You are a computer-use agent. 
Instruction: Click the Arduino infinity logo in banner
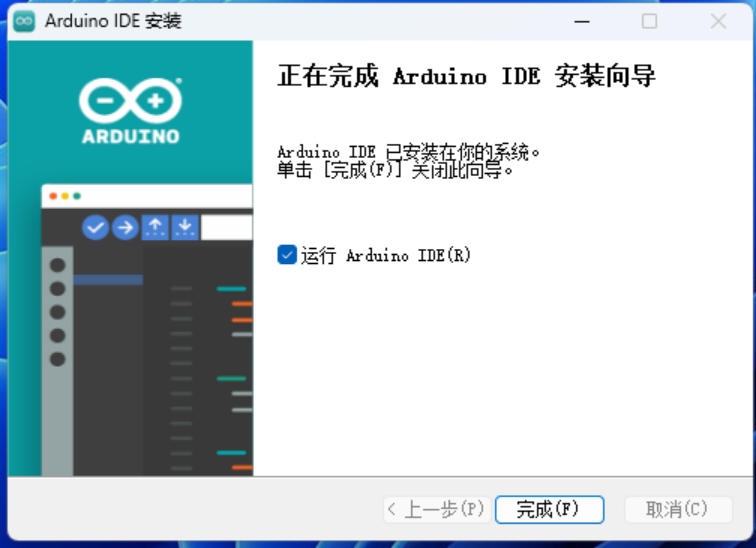coord(130,99)
